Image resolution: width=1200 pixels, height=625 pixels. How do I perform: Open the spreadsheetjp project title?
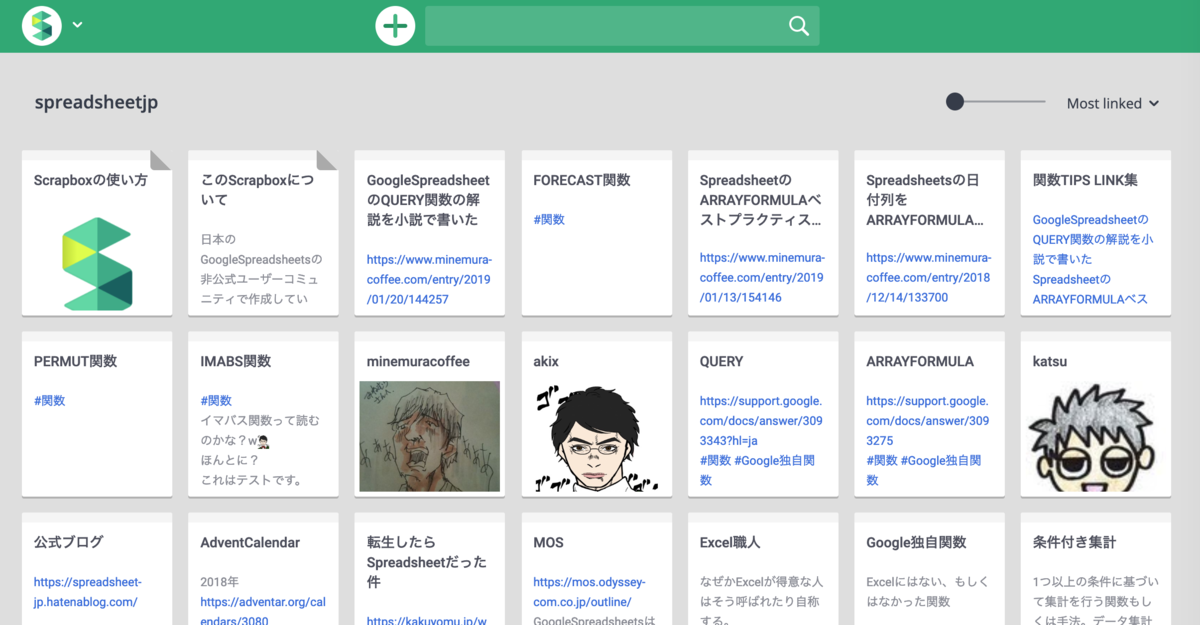(x=96, y=102)
